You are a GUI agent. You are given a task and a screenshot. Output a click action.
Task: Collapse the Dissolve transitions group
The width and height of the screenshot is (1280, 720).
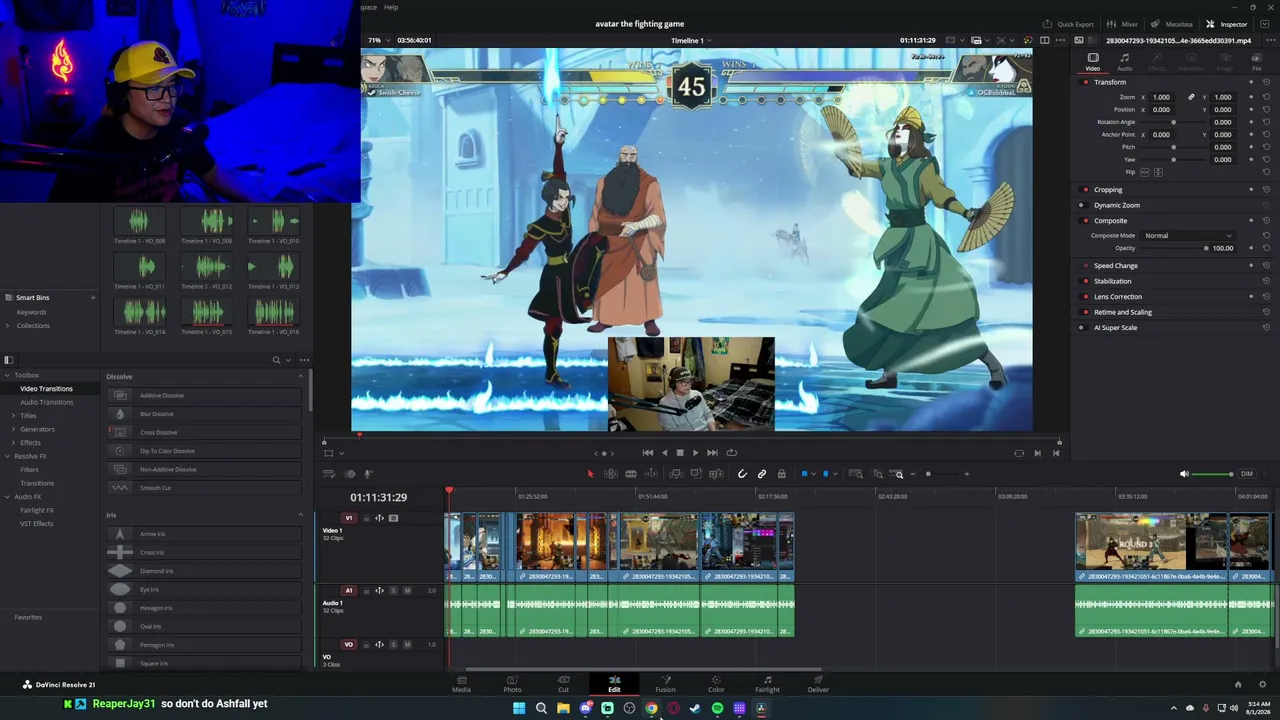[x=300, y=376]
